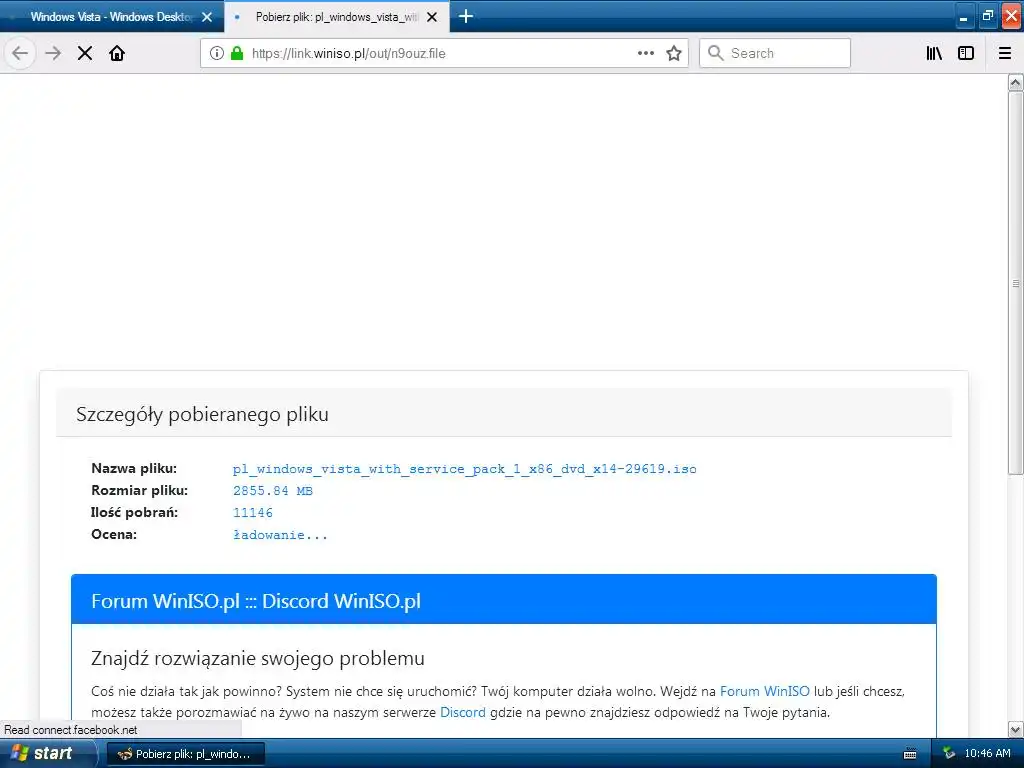Toggle the sidebar view icon
The image size is (1024, 768).
(966, 54)
